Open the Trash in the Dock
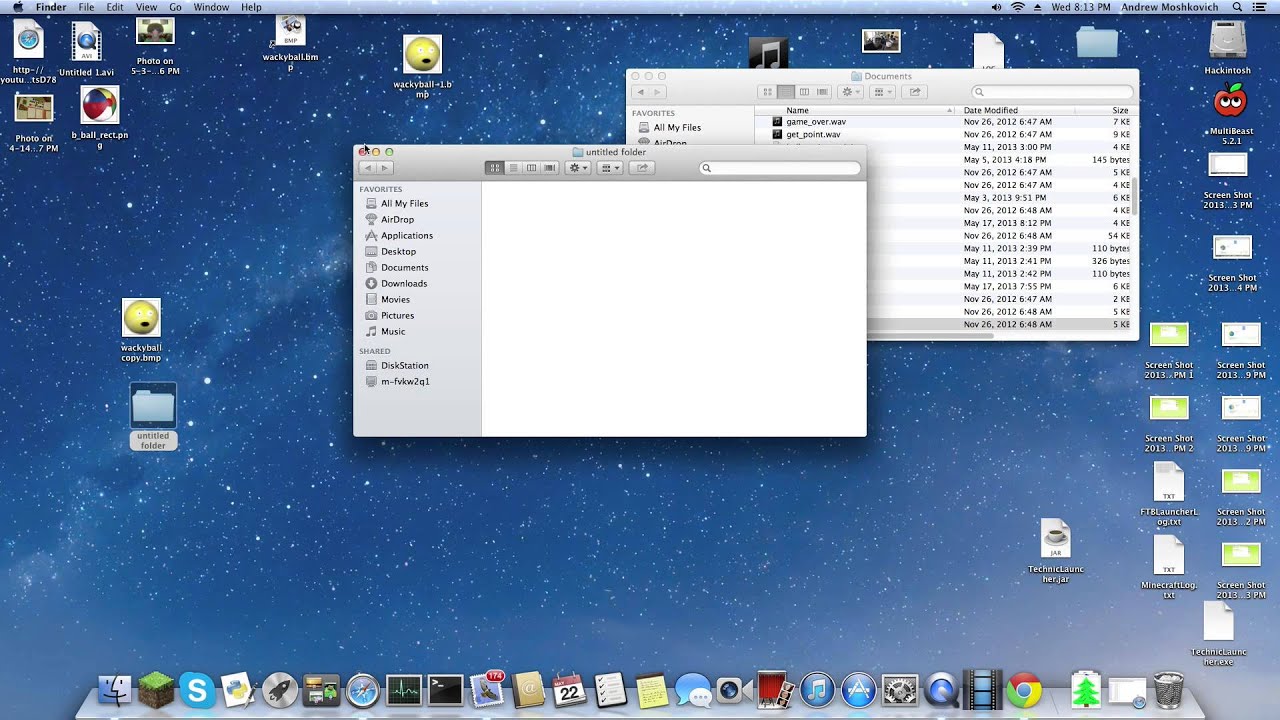 [1168, 690]
